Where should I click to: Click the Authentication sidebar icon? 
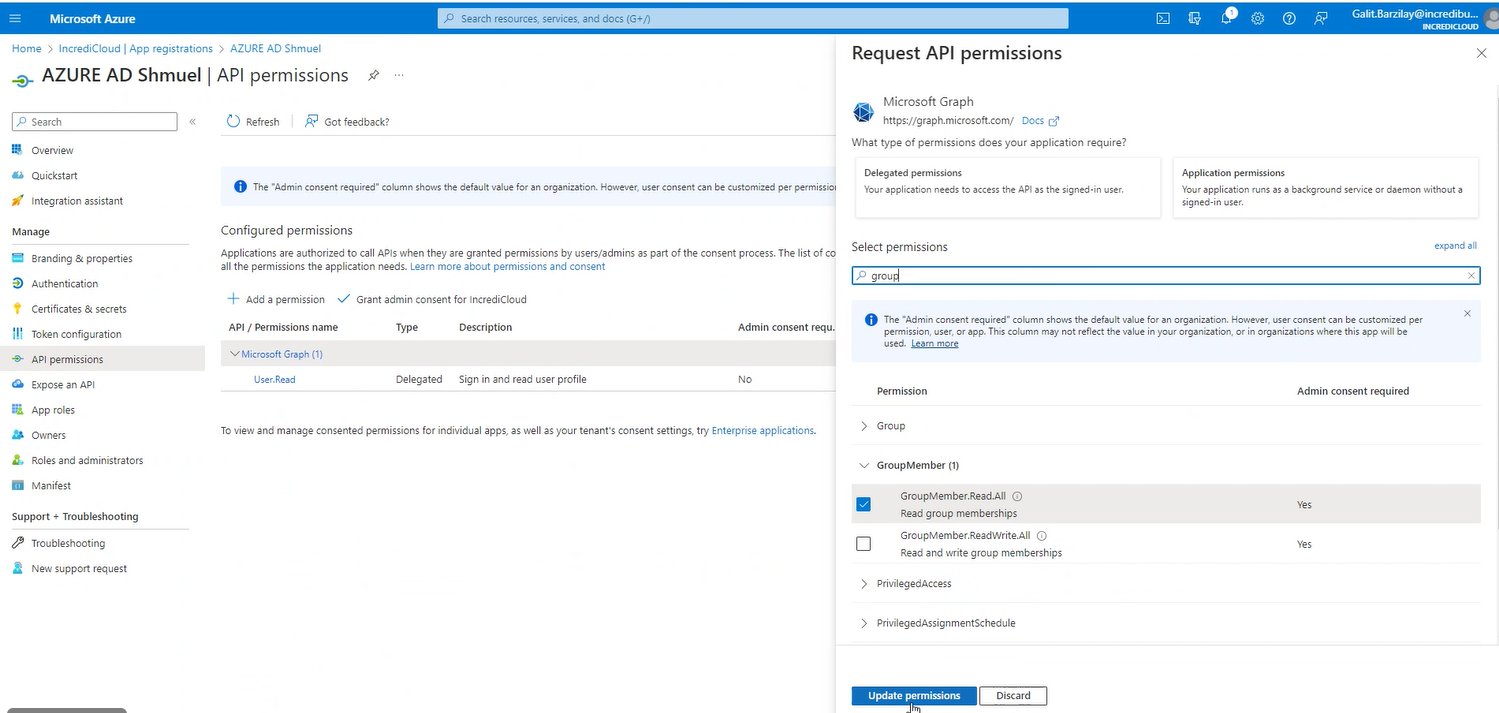pos(18,283)
